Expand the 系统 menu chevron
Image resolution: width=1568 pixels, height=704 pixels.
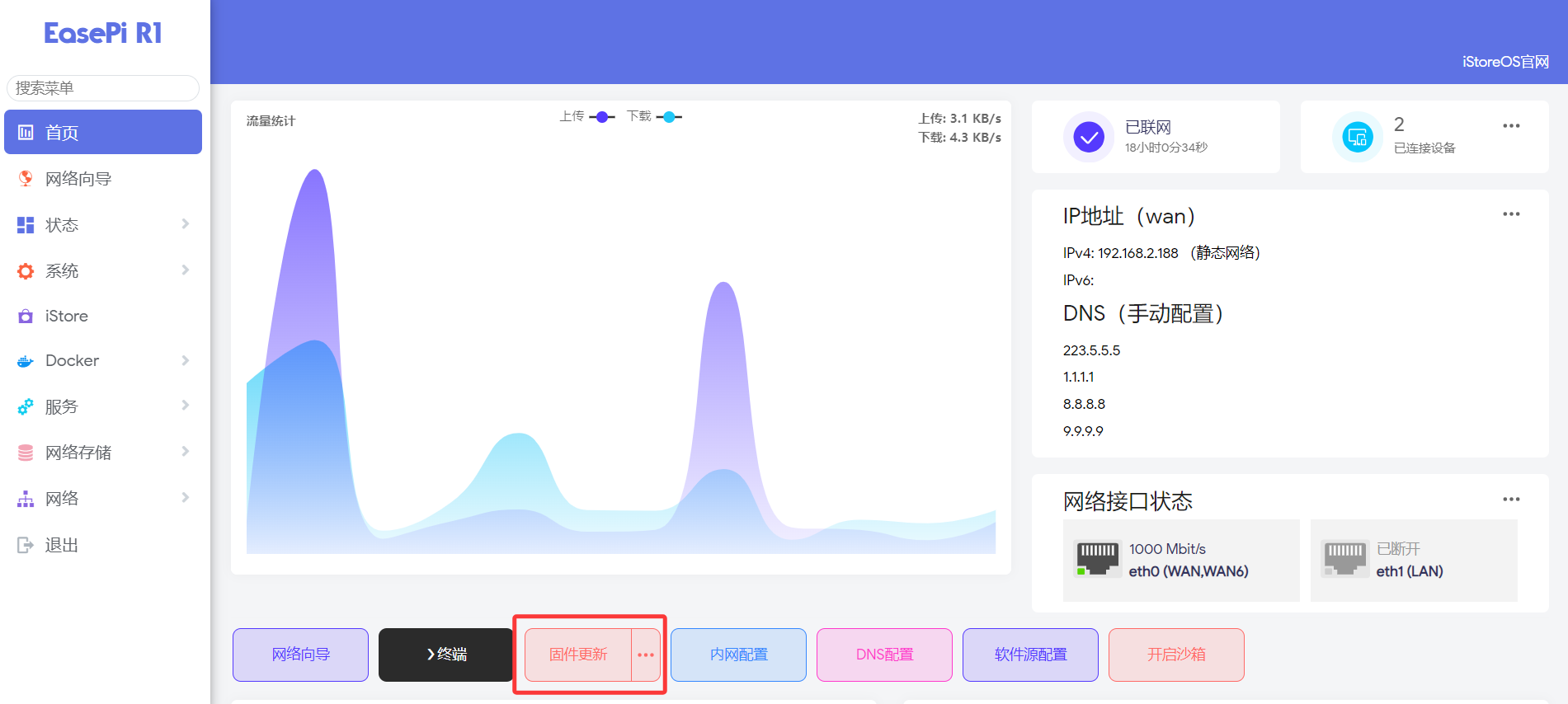(185, 270)
